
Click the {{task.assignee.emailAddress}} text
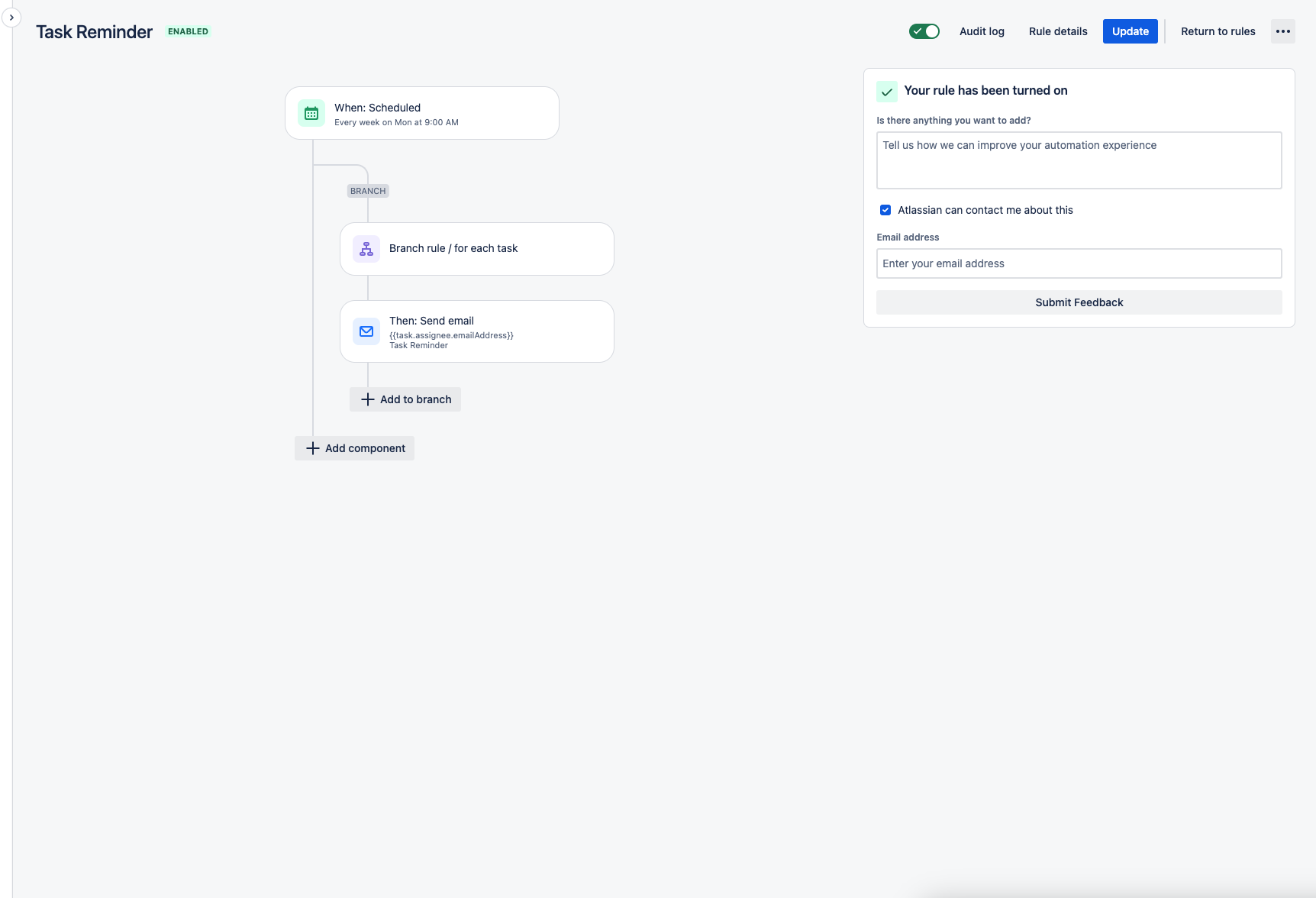tap(451, 335)
